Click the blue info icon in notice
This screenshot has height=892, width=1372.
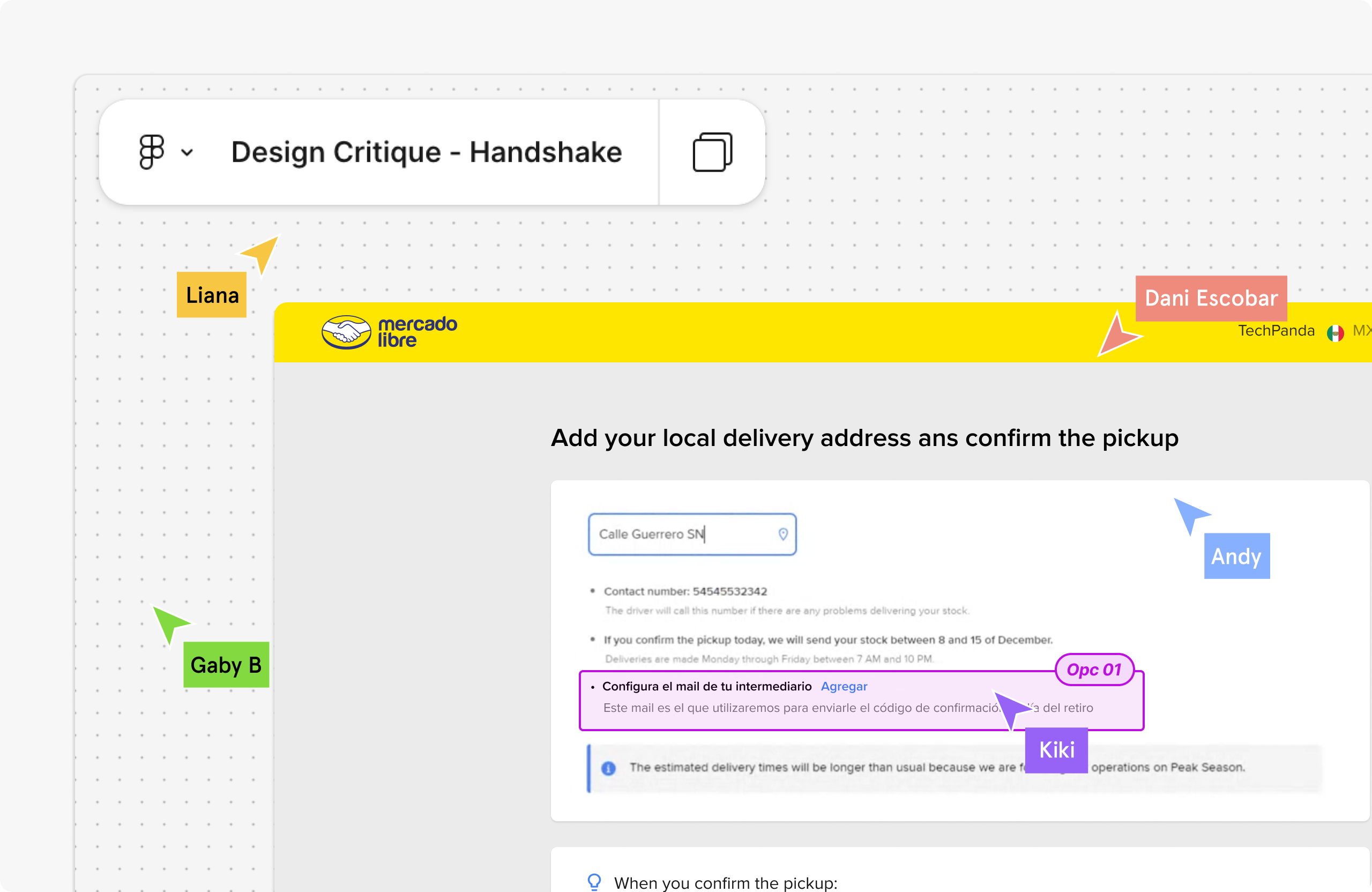pyautogui.click(x=608, y=768)
